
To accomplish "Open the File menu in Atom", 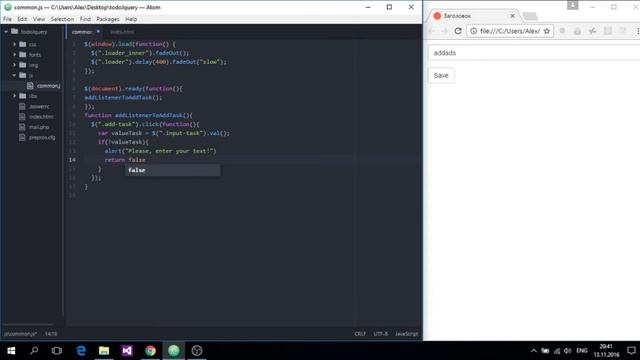I will point(7,19).
